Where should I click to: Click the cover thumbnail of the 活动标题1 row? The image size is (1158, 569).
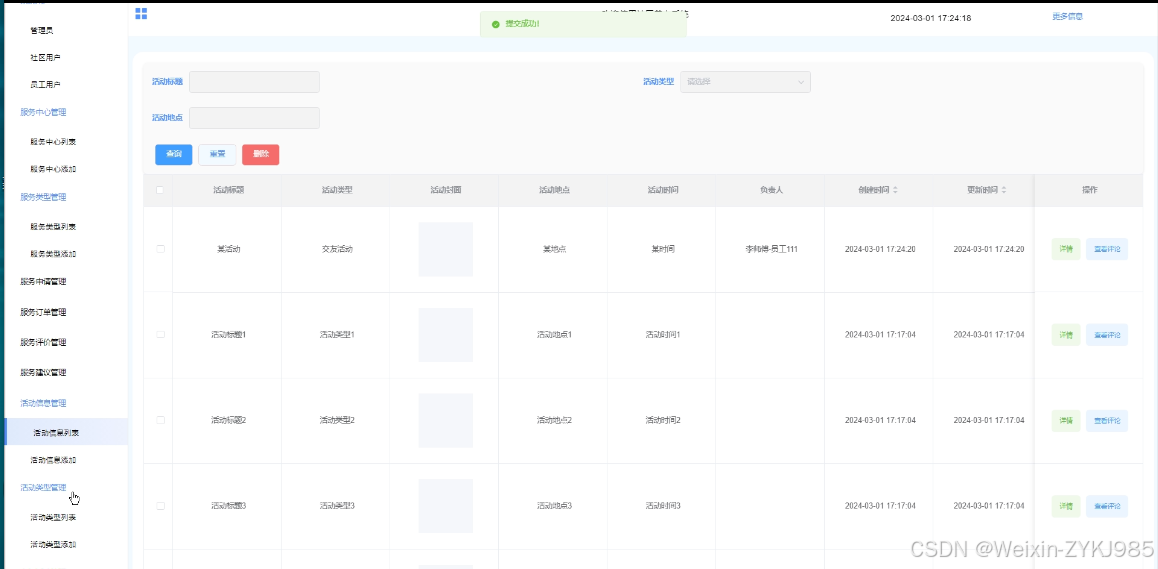tap(445, 335)
